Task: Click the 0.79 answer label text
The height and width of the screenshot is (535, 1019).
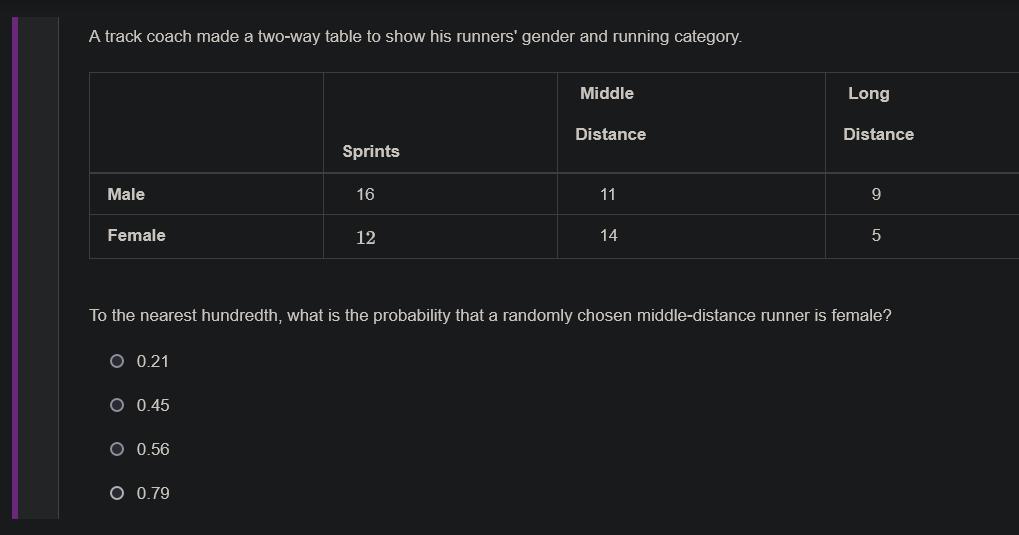Action: pyautogui.click(x=153, y=493)
